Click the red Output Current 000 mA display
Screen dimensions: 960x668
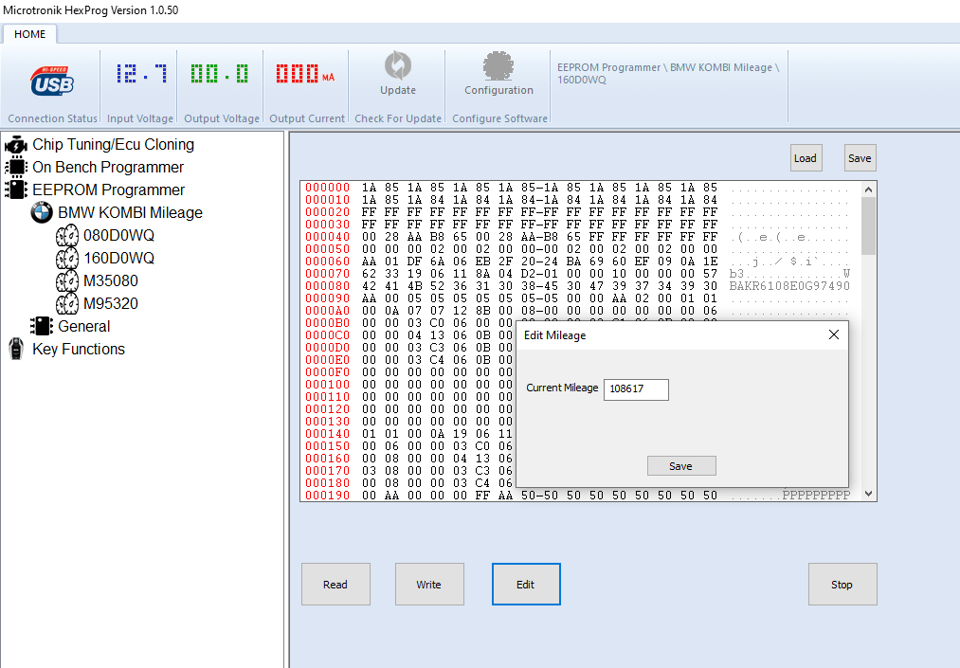coord(305,74)
